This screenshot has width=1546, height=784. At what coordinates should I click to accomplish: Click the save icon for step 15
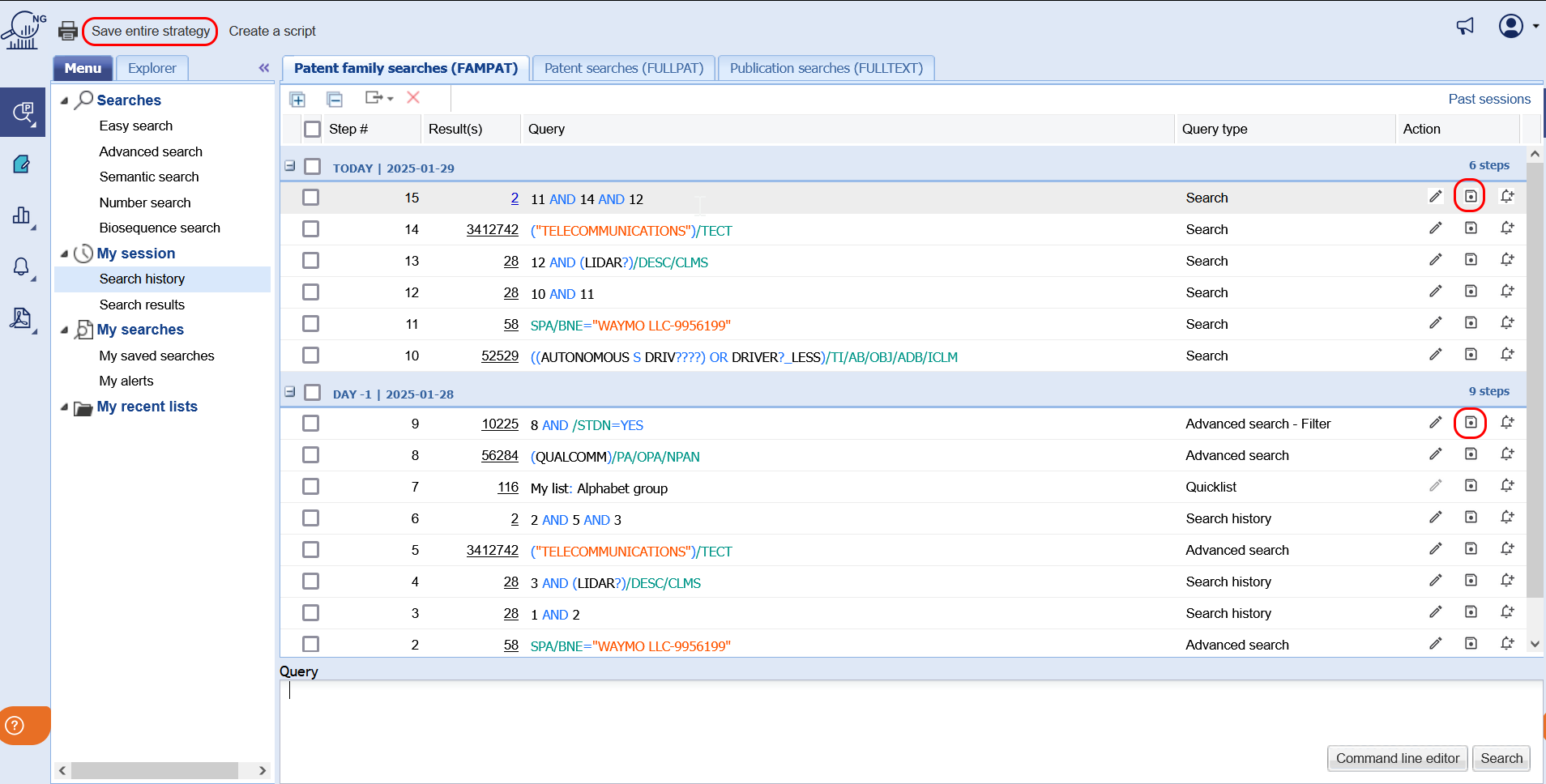click(x=1470, y=197)
